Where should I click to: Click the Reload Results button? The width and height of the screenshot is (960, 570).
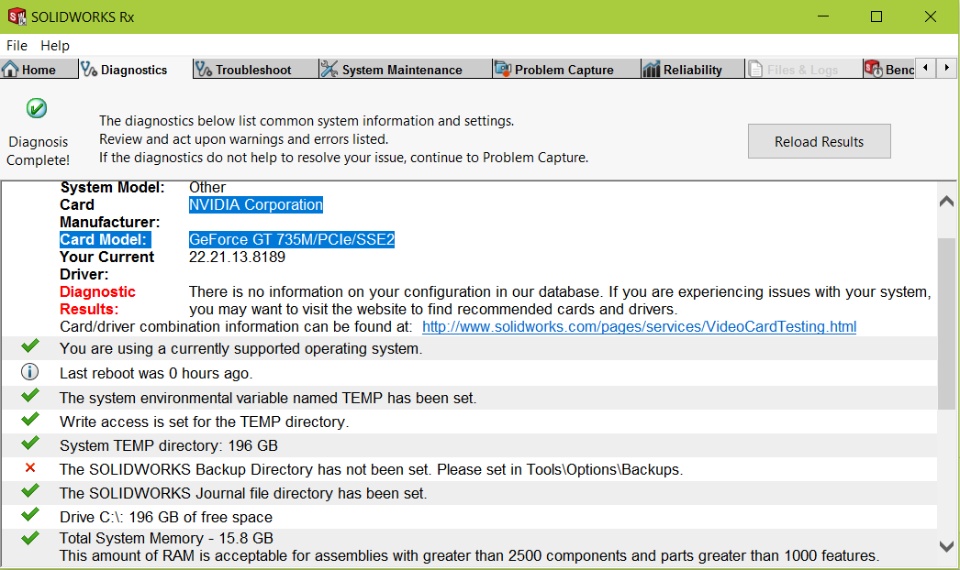(819, 141)
